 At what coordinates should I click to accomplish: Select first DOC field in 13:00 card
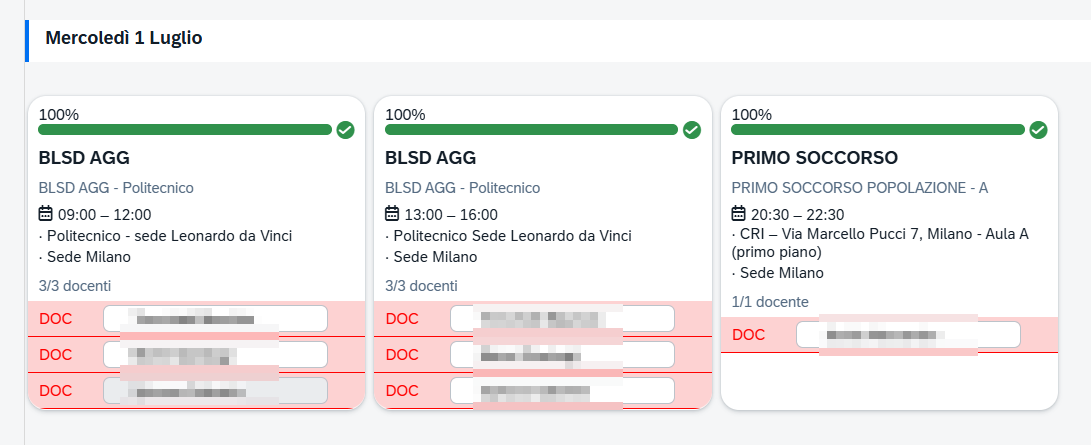[x=562, y=319]
